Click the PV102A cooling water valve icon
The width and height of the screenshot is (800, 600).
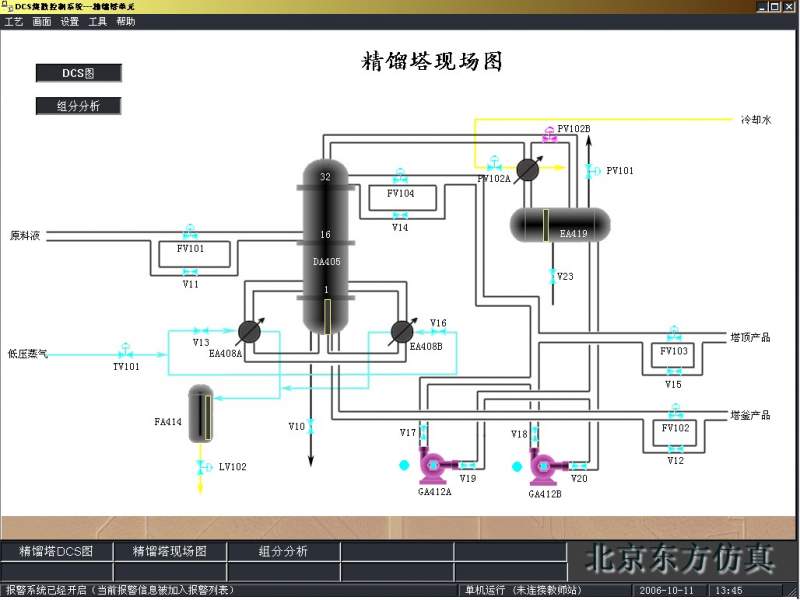coord(494,163)
